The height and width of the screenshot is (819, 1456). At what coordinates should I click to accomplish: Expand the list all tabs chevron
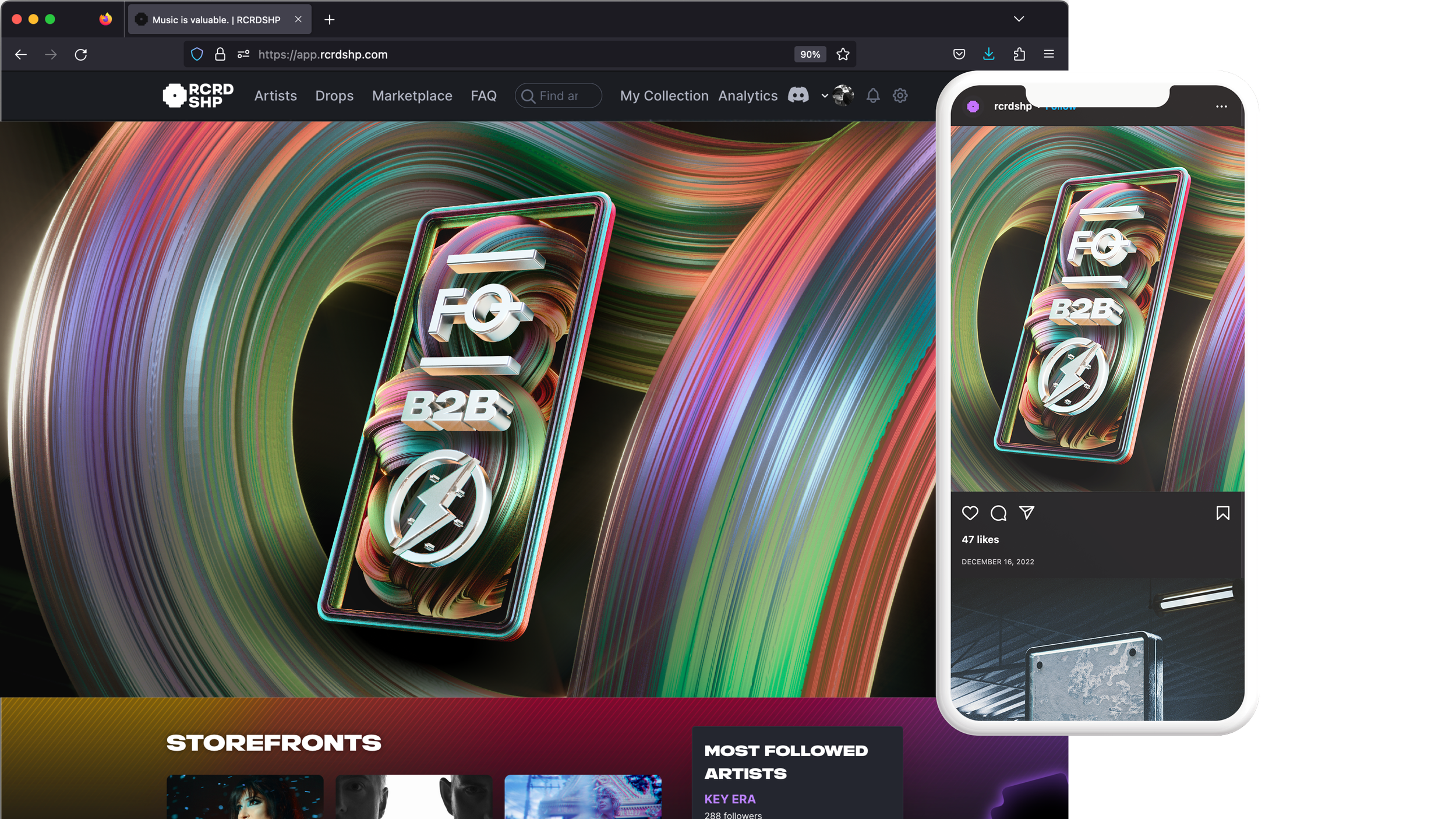tap(1019, 19)
